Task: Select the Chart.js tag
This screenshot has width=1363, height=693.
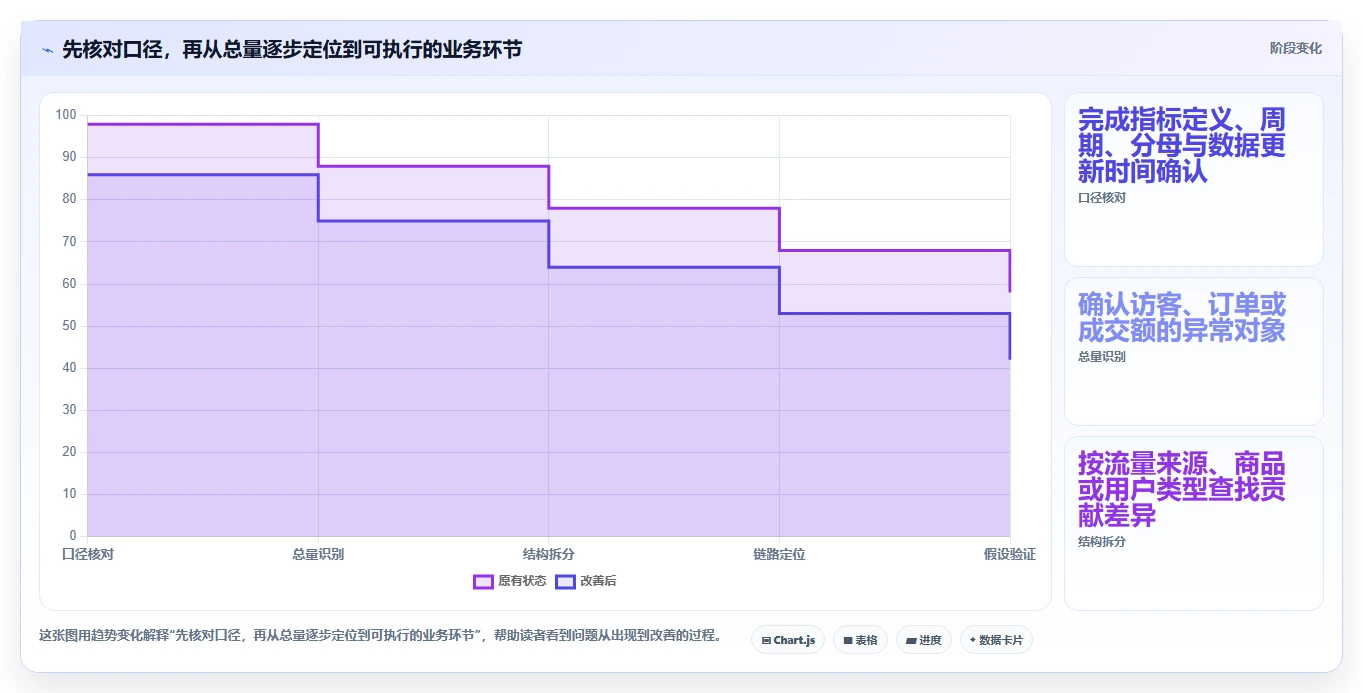Action: click(x=788, y=640)
